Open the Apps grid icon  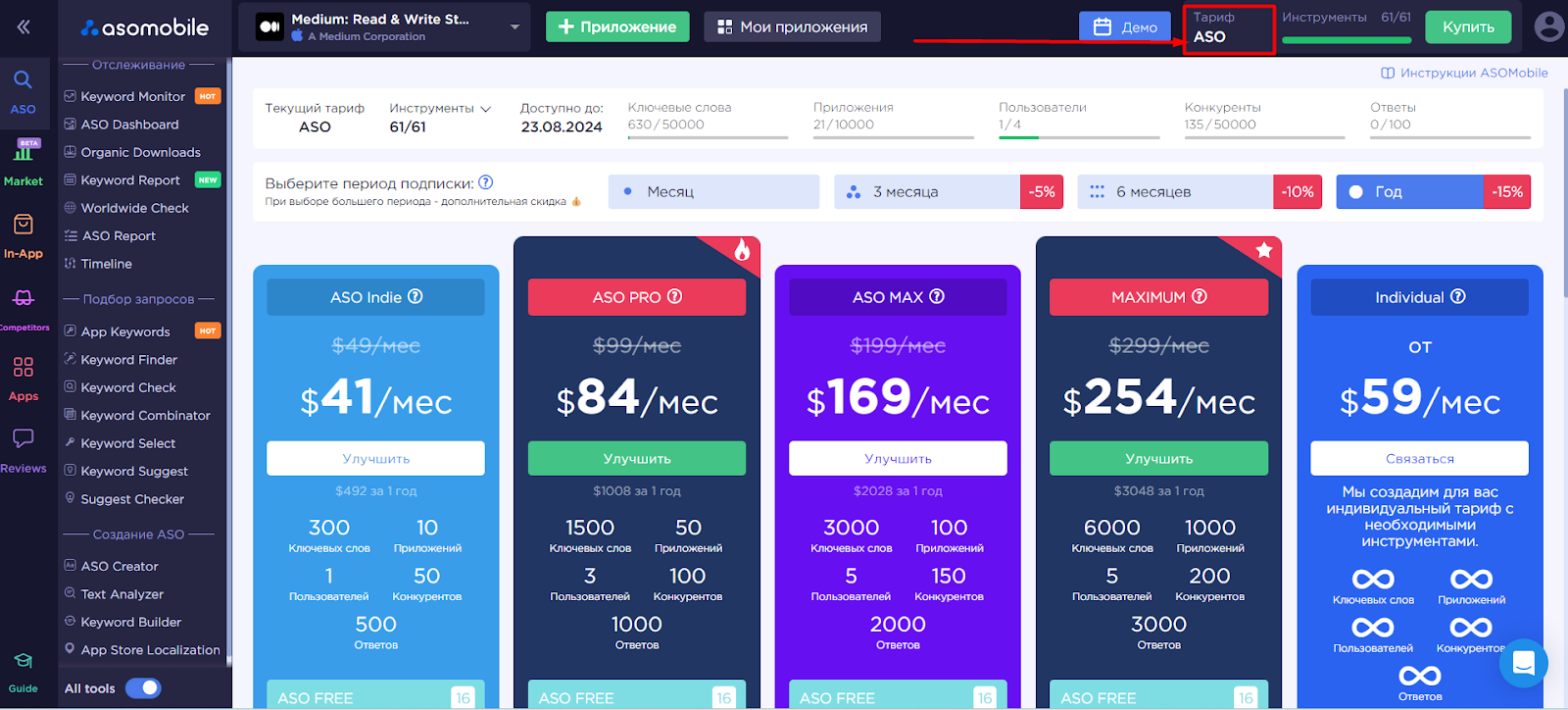pyautogui.click(x=24, y=367)
